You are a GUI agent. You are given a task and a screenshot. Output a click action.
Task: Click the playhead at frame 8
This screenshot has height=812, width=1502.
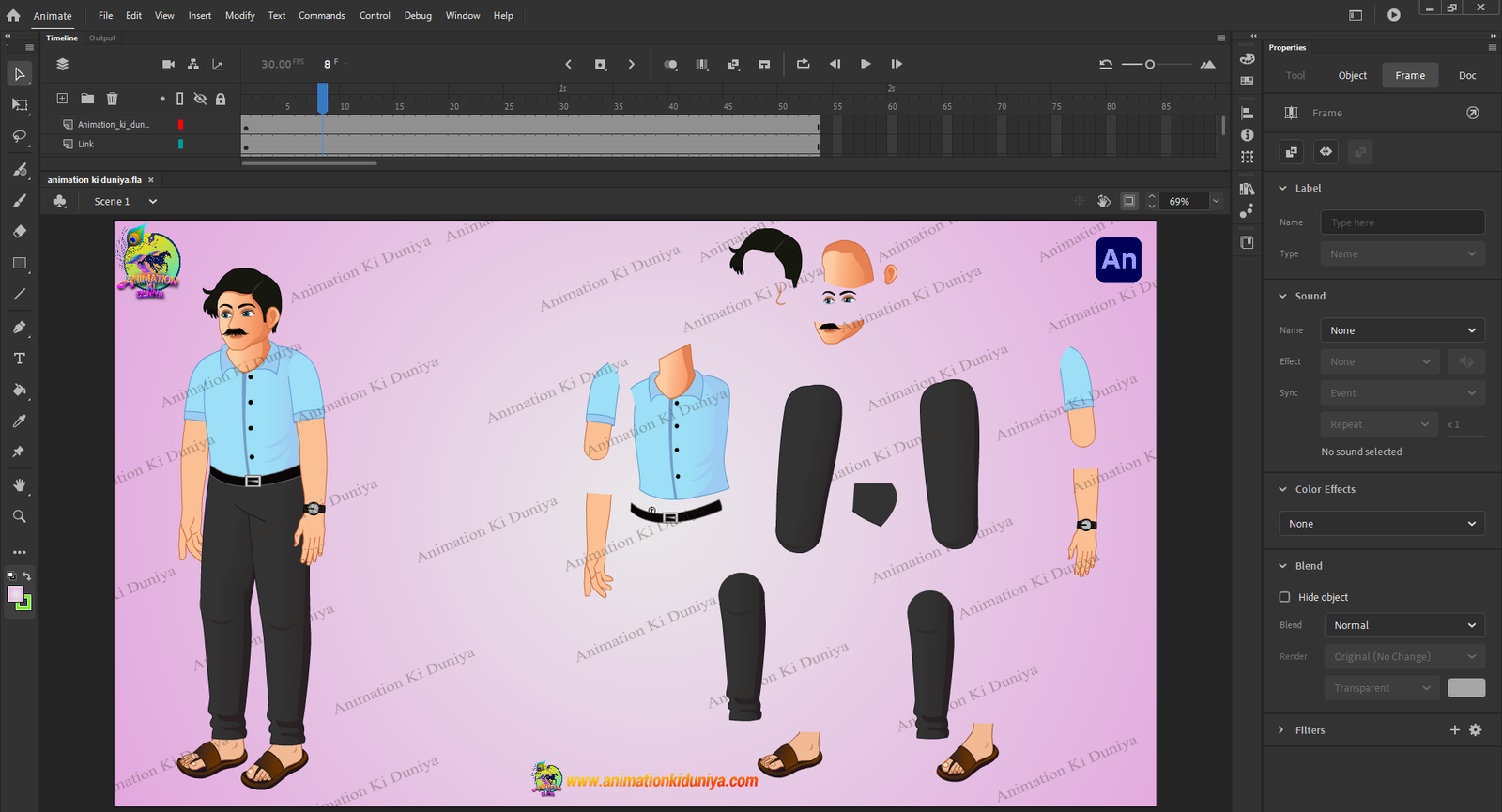(322, 98)
